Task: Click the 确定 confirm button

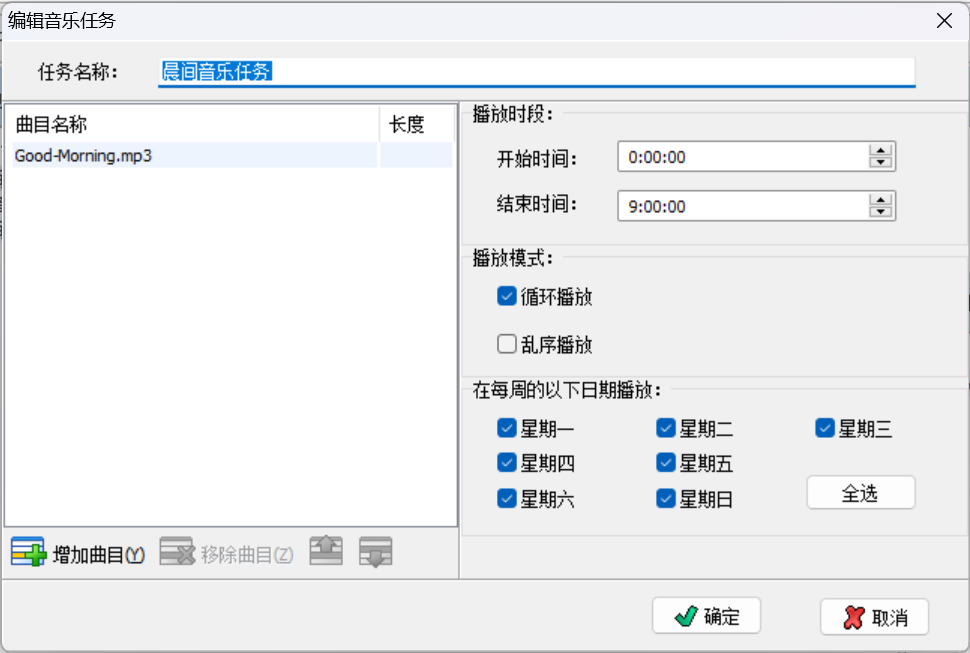Action: click(x=706, y=615)
